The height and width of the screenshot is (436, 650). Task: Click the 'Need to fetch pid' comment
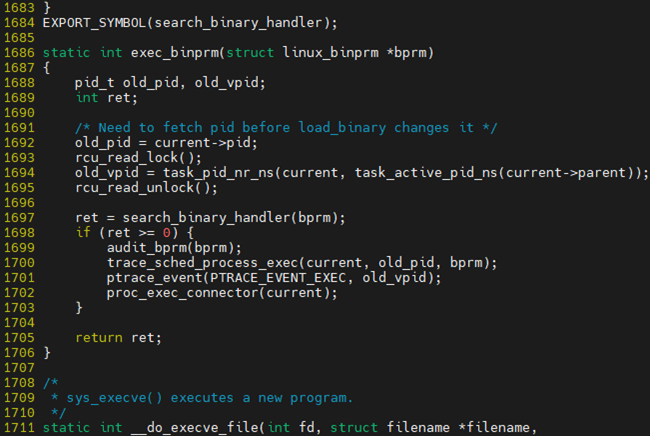(x=286, y=128)
